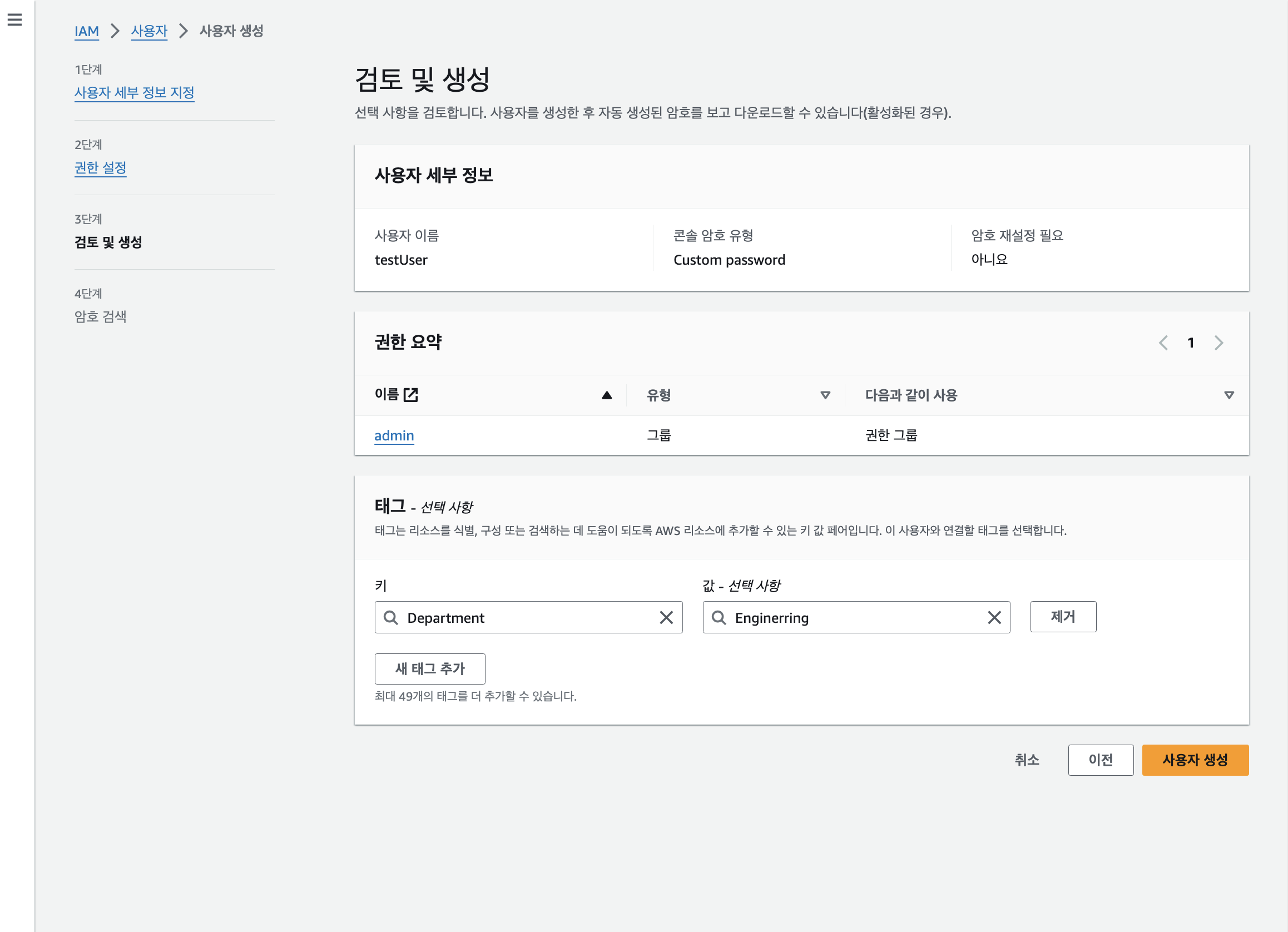This screenshot has width=1288, height=932.
Task: Open the hamburger navigation menu
Action: (15, 20)
